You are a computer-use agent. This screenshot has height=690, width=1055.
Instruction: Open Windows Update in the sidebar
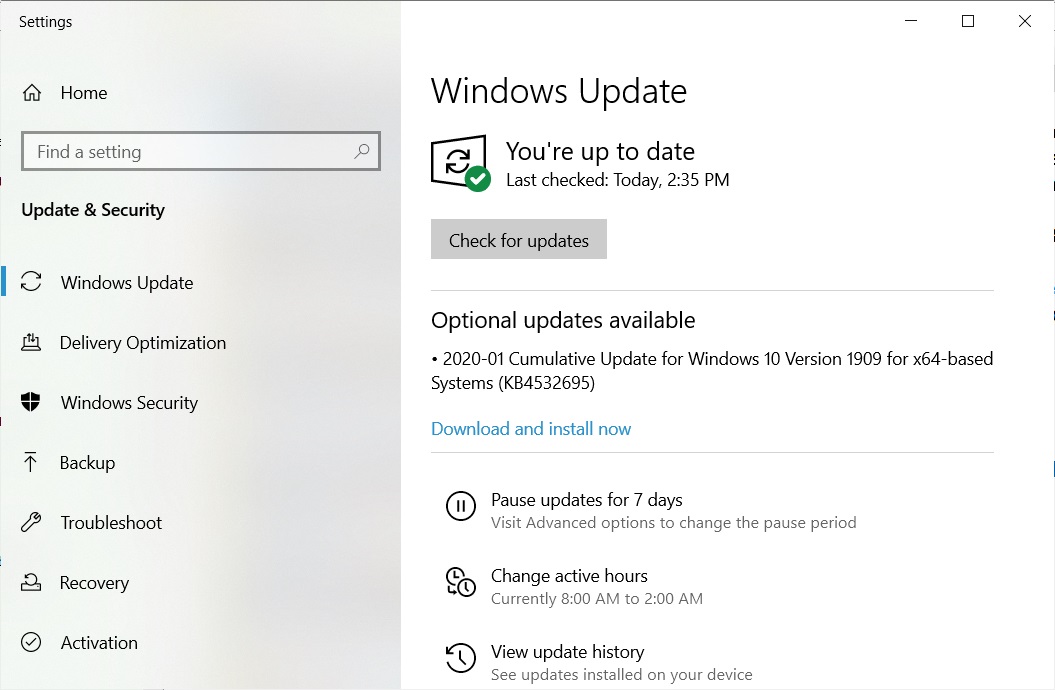click(x=126, y=282)
